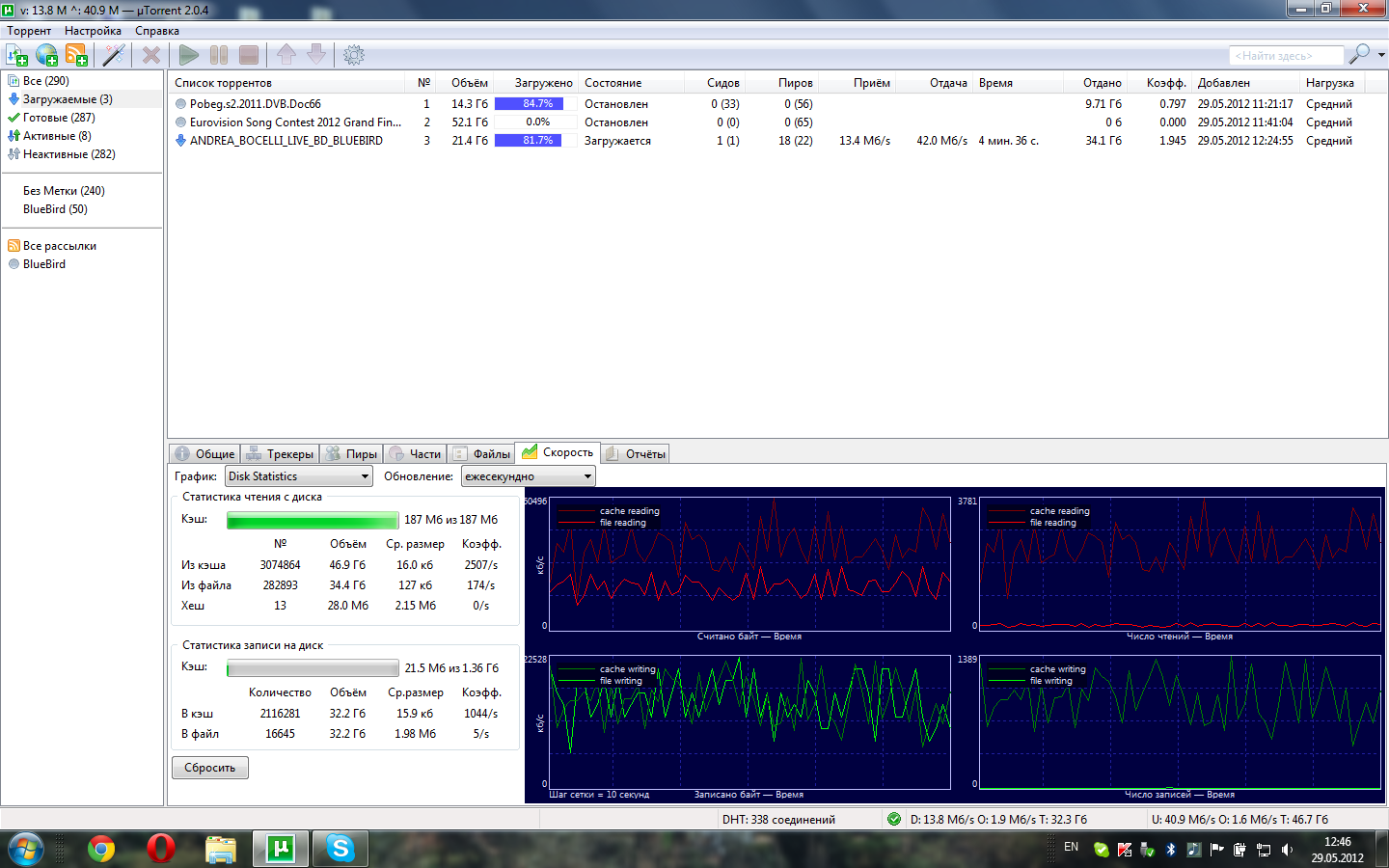Open the Обновление interval dropdown
The width and height of the screenshot is (1389, 868).
coord(529,476)
